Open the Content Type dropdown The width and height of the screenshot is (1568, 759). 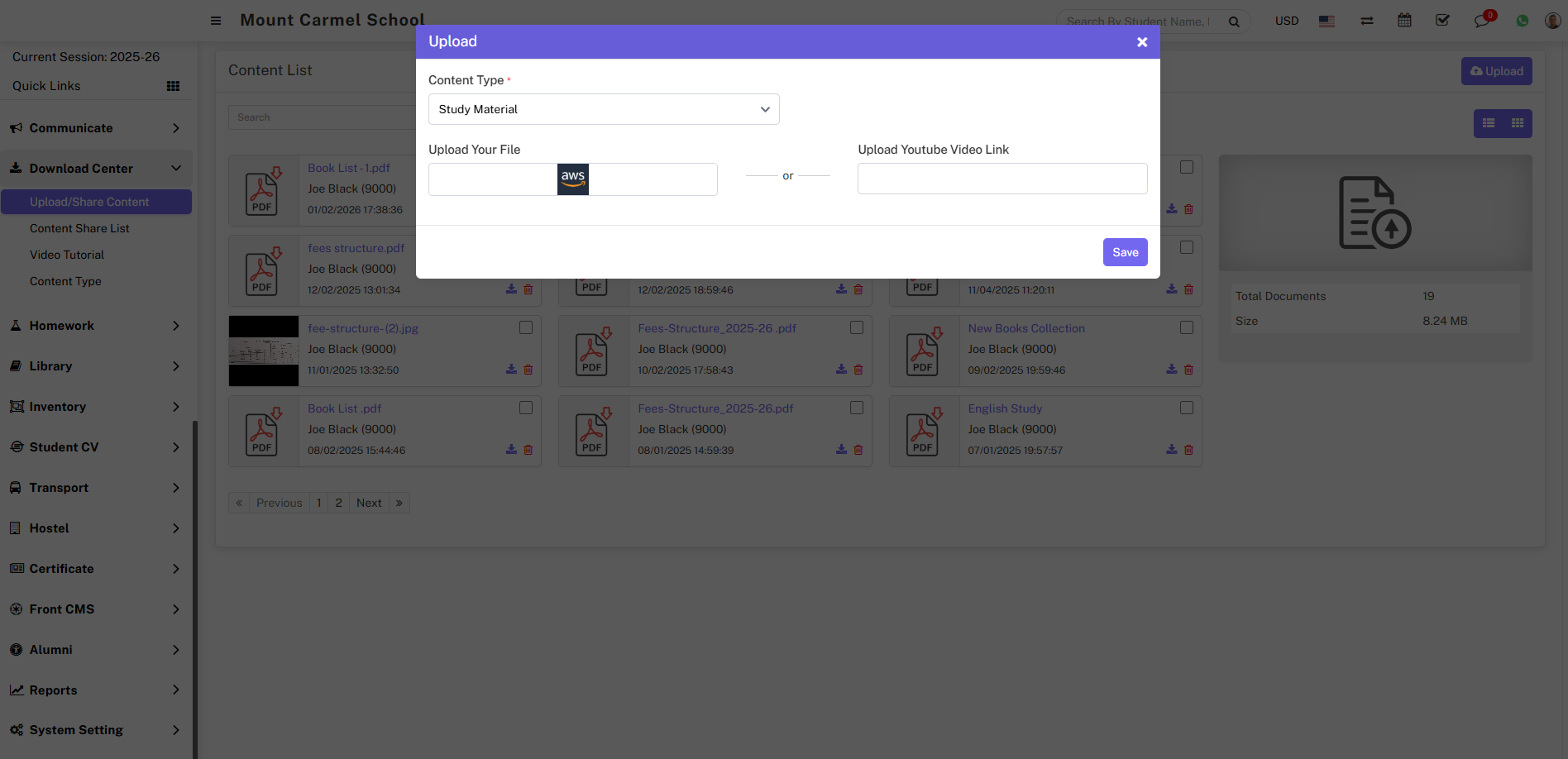point(604,109)
